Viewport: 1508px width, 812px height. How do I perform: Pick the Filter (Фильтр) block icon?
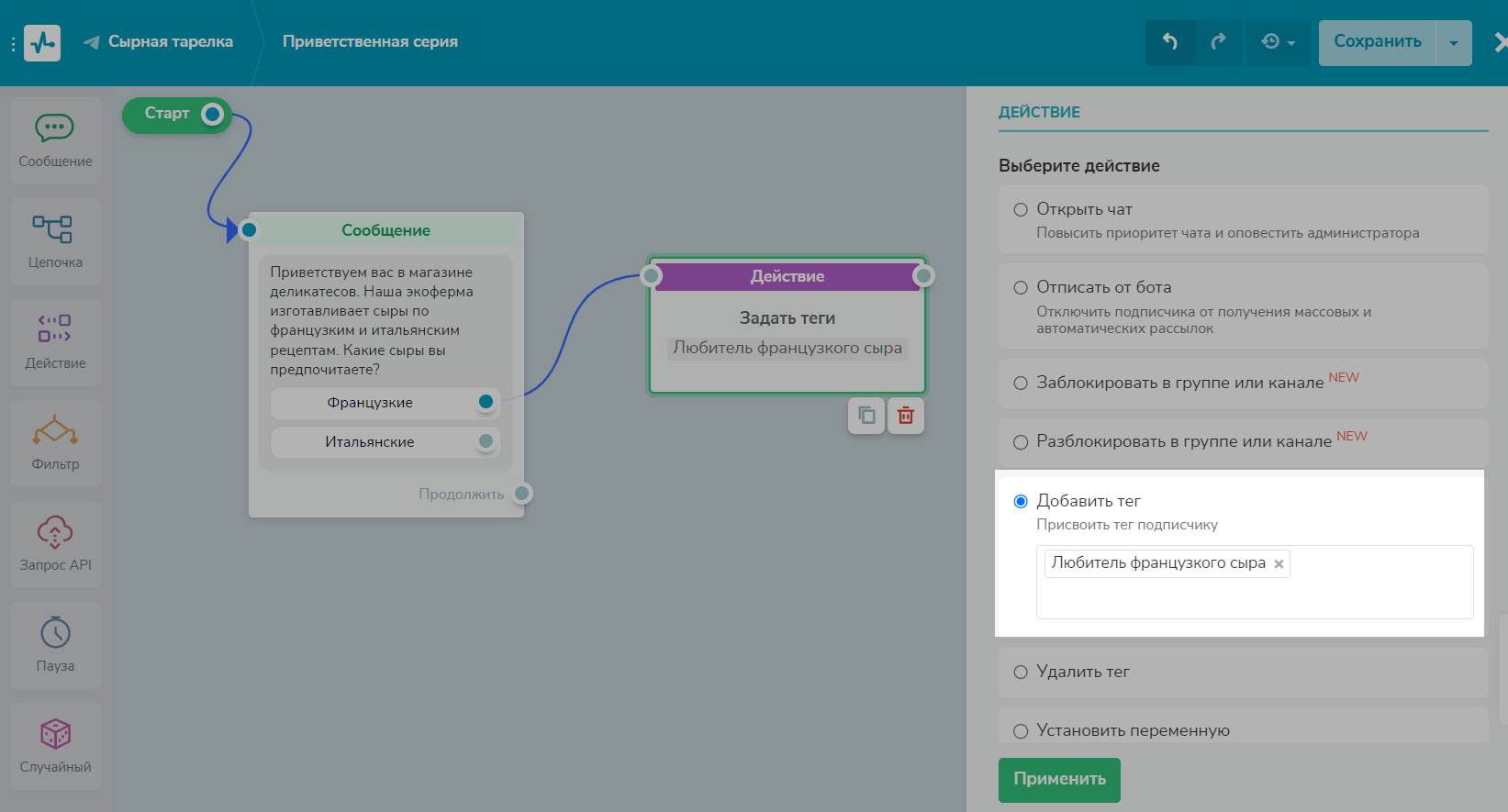(55, 441)
